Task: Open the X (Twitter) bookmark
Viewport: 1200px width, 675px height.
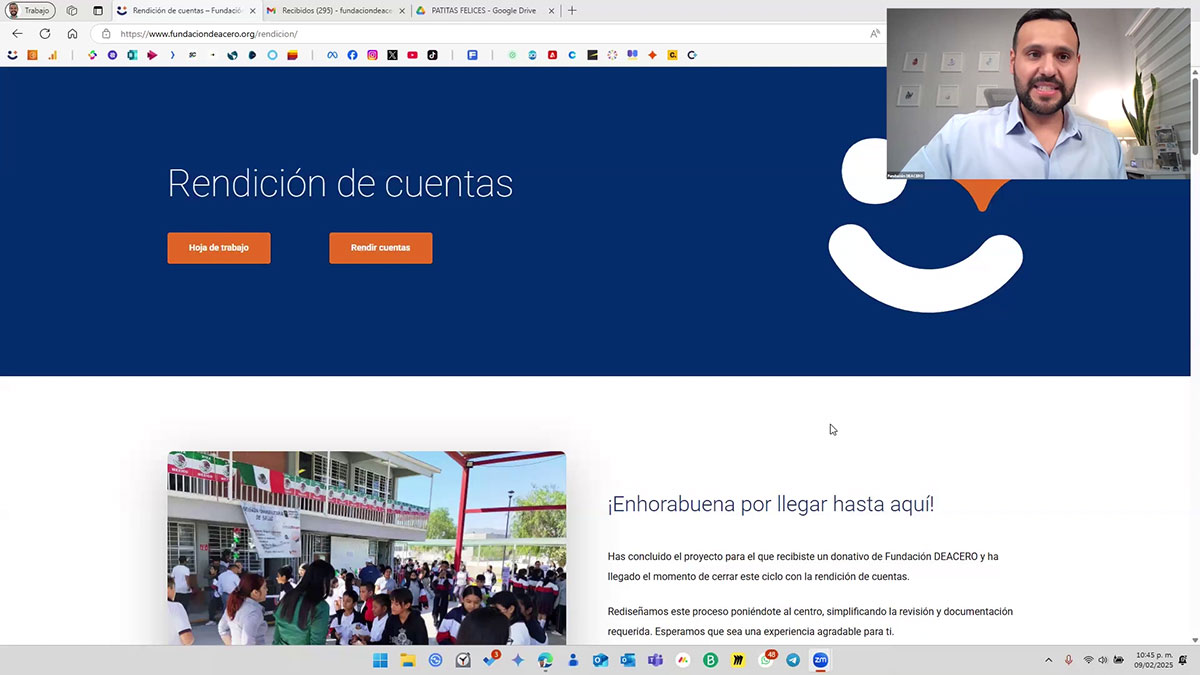Action: (392, 55)
